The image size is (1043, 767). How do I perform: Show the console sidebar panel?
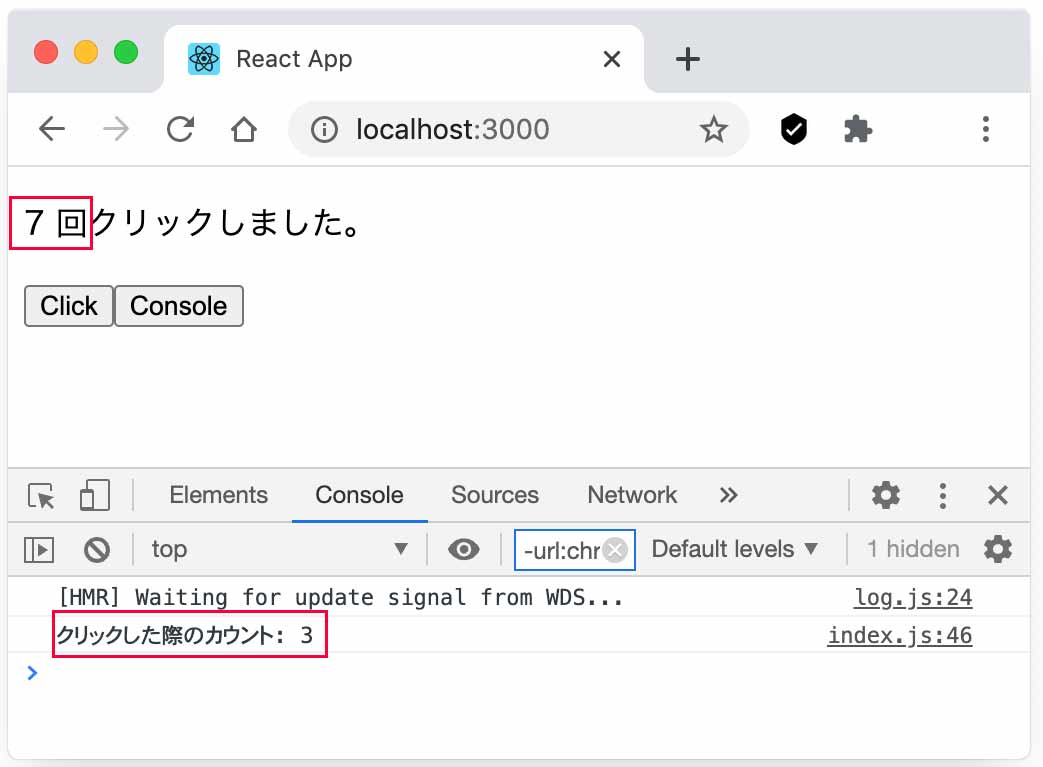[39, 549]
